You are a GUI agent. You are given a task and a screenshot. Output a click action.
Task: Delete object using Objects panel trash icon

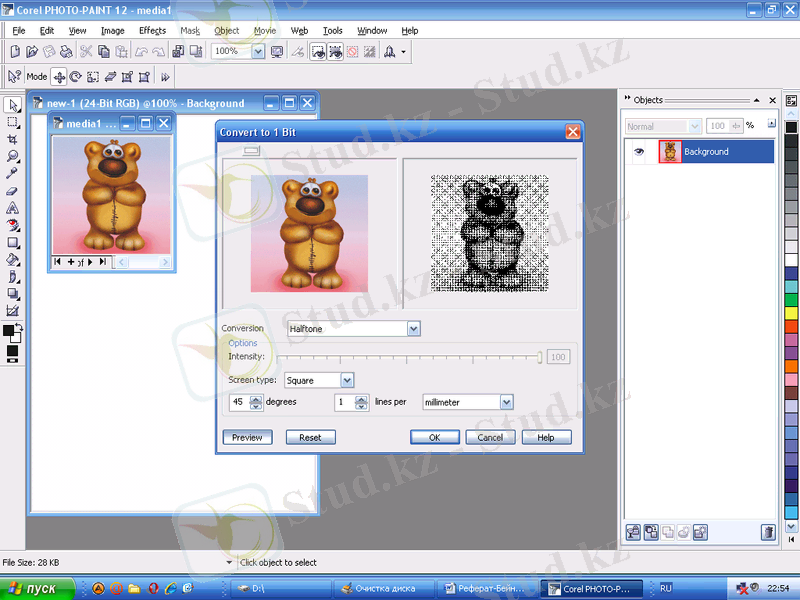point(768,532)
